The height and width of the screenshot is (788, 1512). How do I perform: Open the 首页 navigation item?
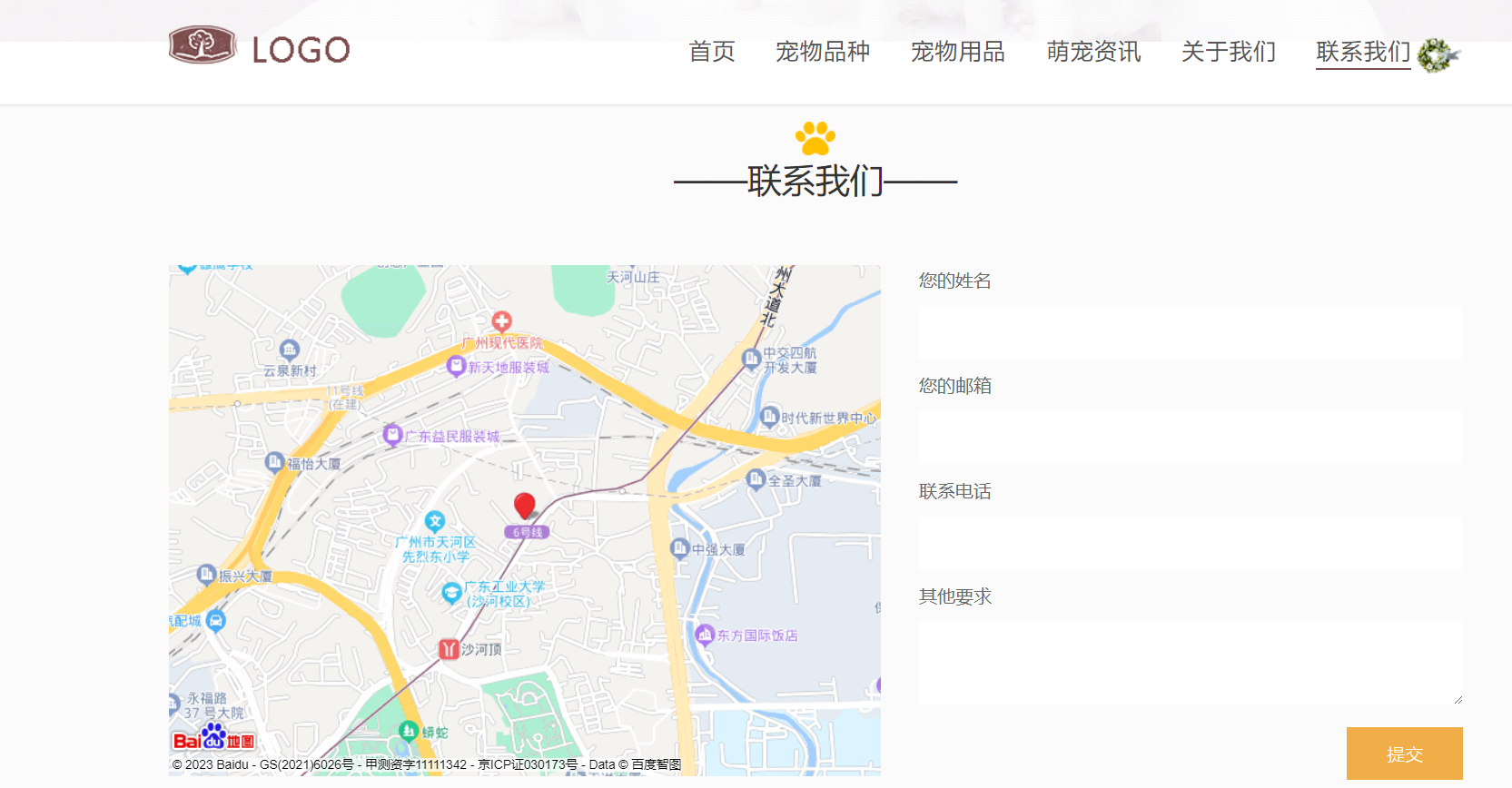(712, 52)
